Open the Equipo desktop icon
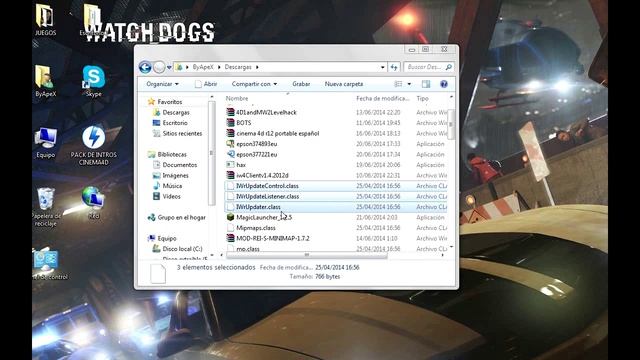 click(45, 142)
